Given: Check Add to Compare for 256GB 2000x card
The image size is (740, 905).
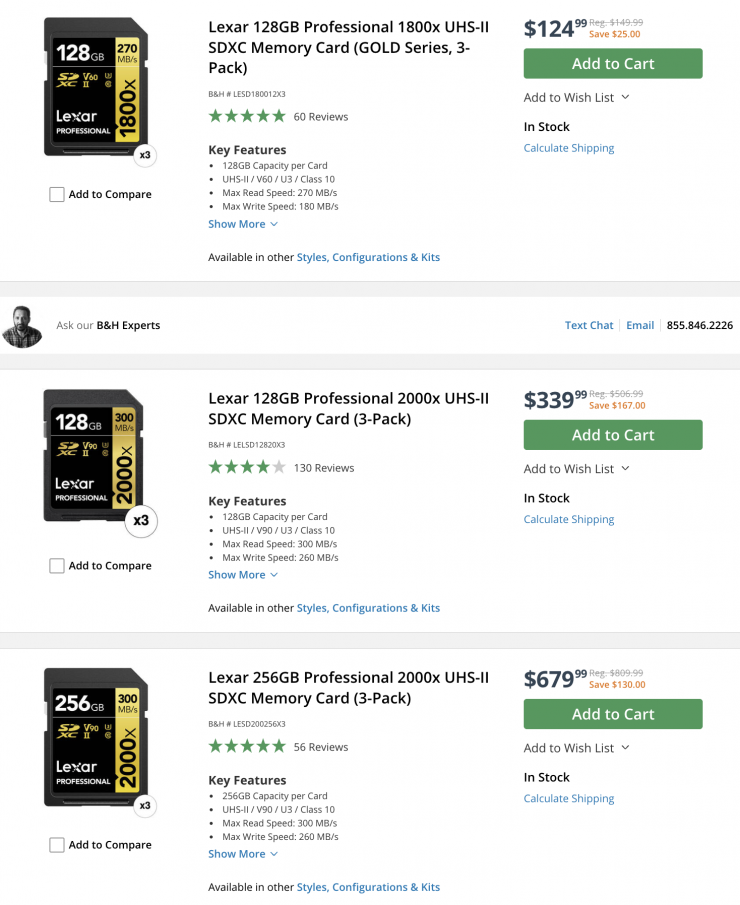Looking at the screenshot, I should tap(57, 845).
